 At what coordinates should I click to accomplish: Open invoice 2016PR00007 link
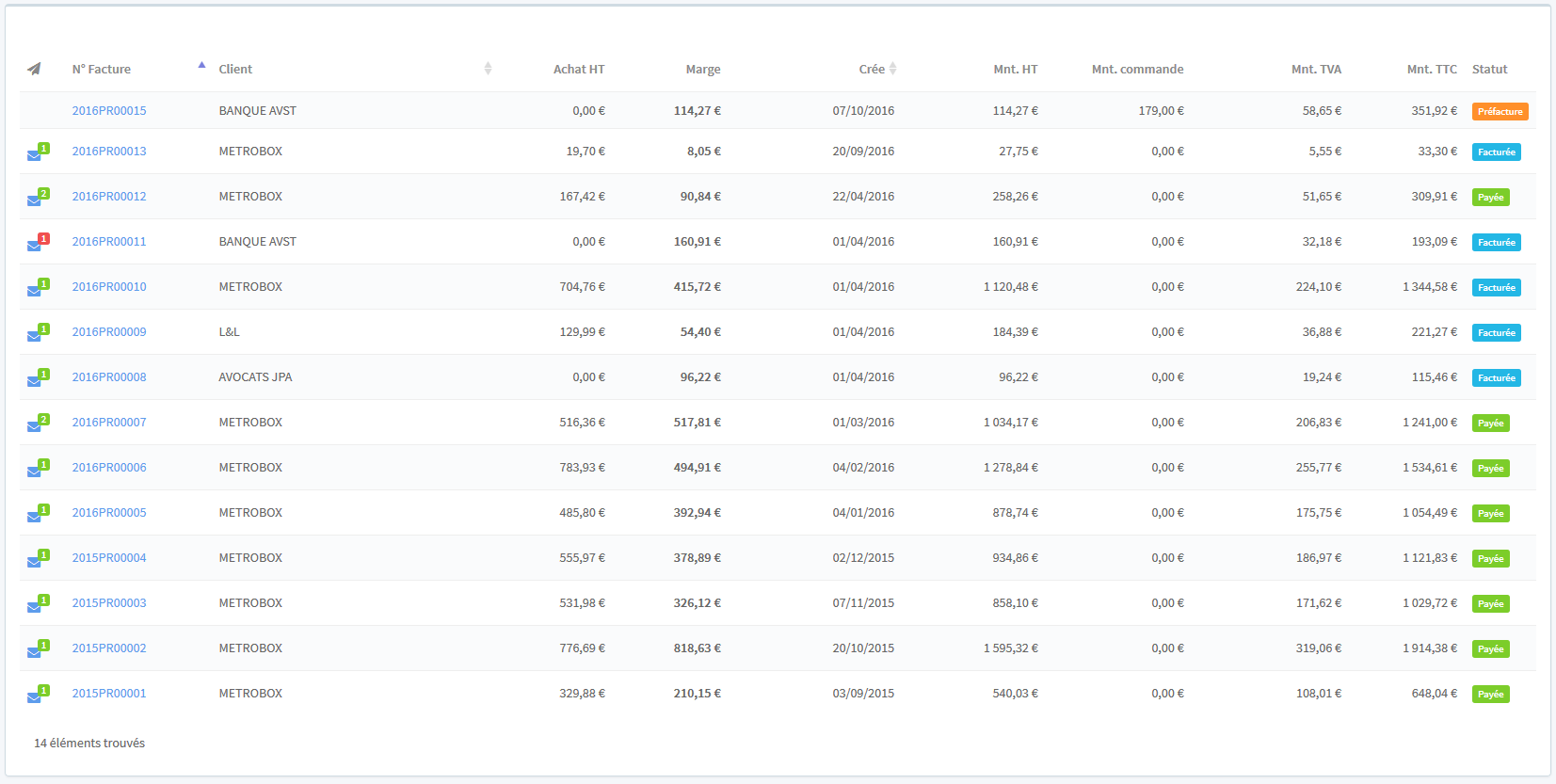[x=109, y=422]
